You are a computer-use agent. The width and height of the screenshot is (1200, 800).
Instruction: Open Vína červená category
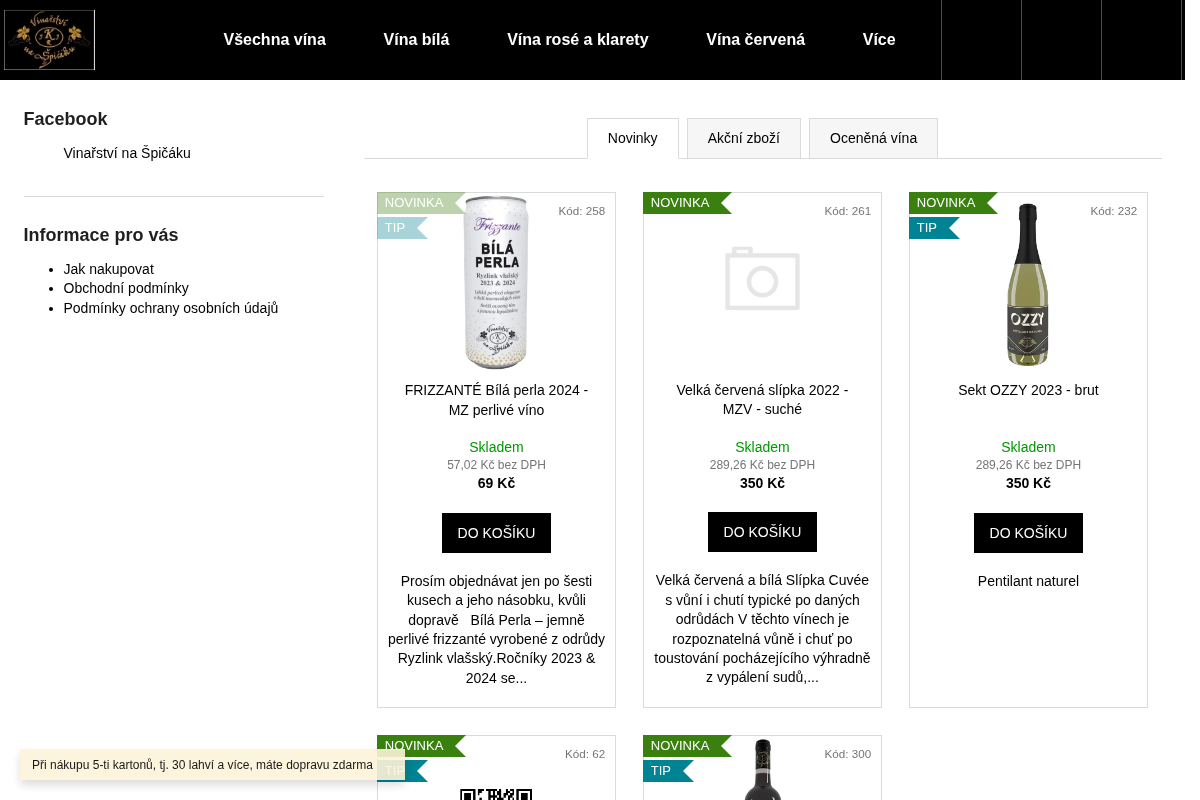(x=756, y=40)
